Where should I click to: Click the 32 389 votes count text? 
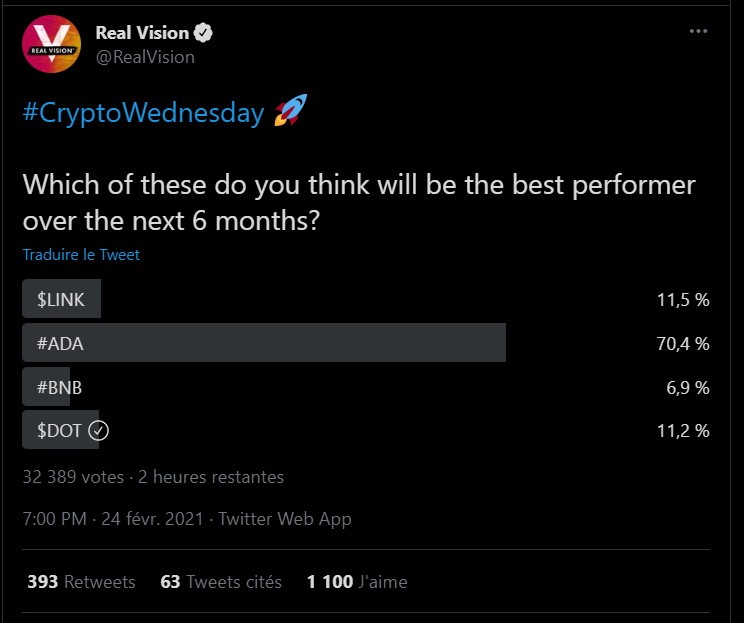72,477
